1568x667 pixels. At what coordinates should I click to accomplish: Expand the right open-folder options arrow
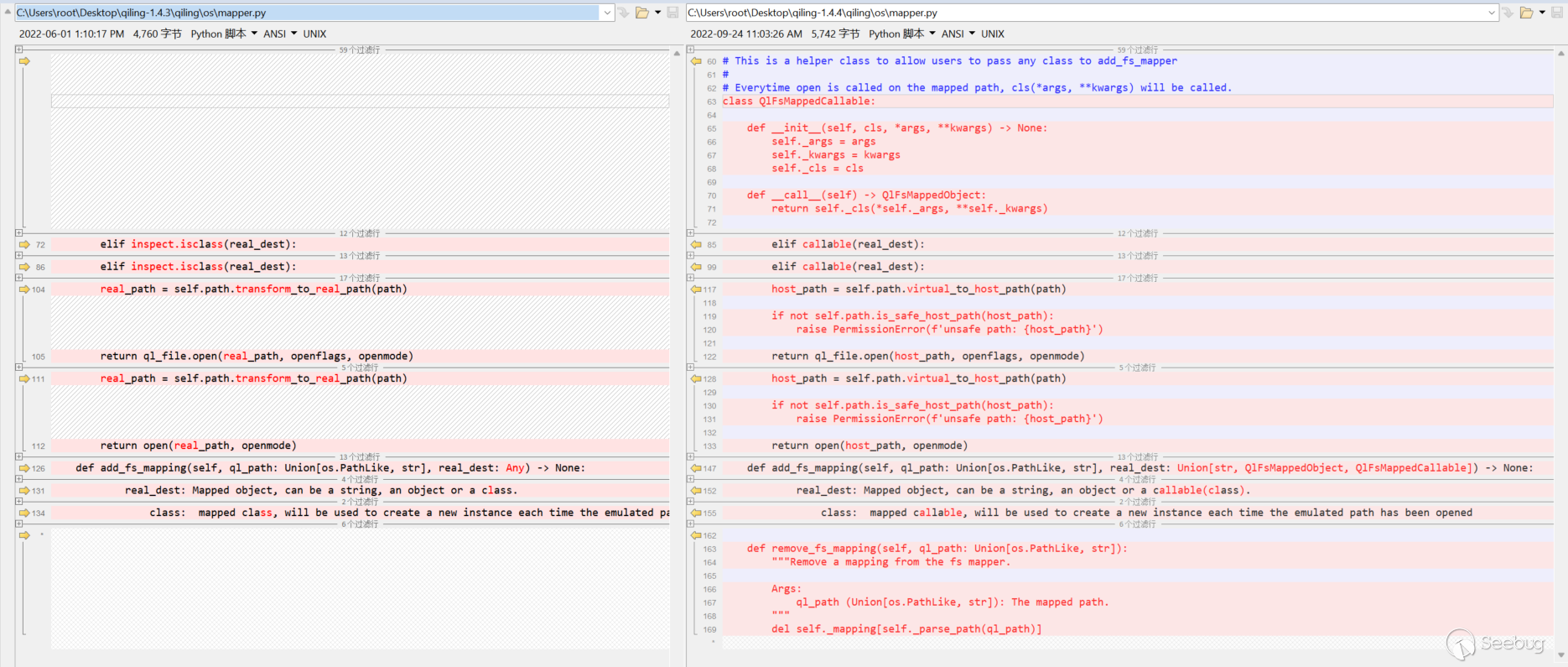click(1543, 13)
